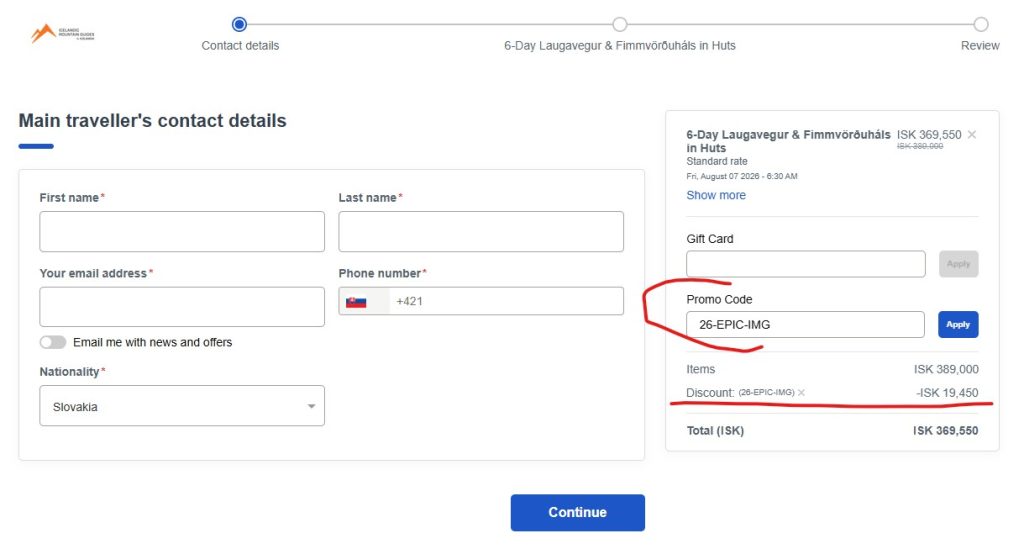Expand Nationality list with the arrow
The width and height of the screenshot is (1024, 549).
312,406
